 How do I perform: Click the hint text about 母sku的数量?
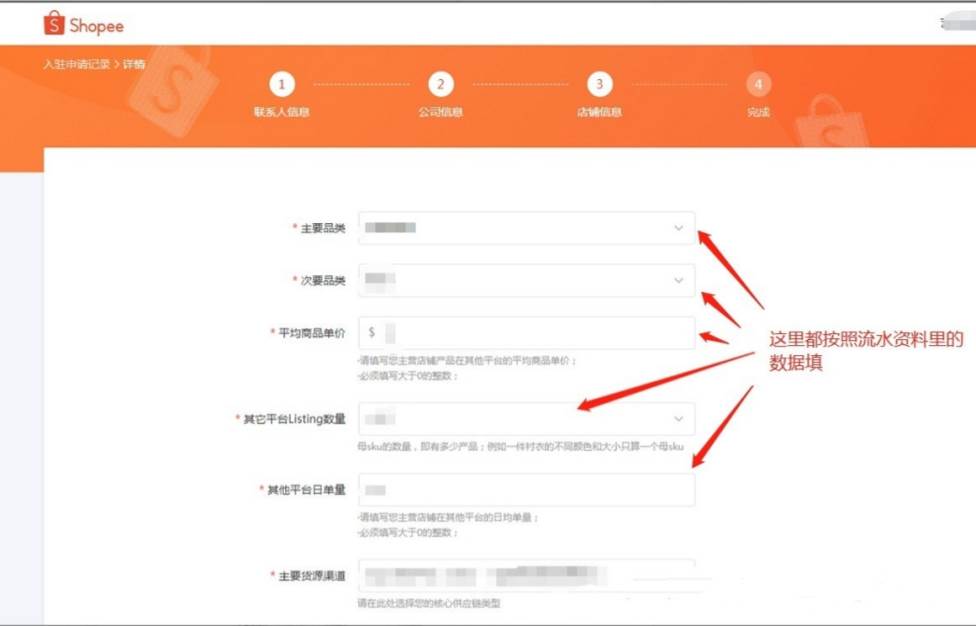520,446
